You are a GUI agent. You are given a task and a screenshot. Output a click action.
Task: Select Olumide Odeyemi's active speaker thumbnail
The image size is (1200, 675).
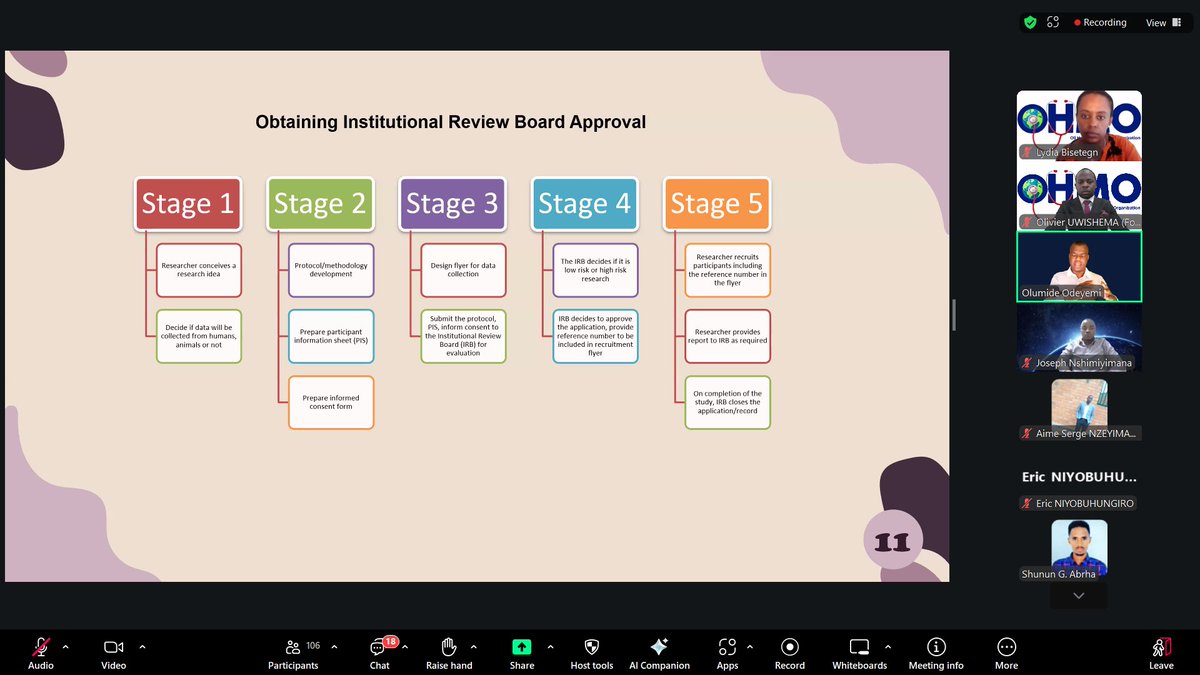tap(1079, 266)
